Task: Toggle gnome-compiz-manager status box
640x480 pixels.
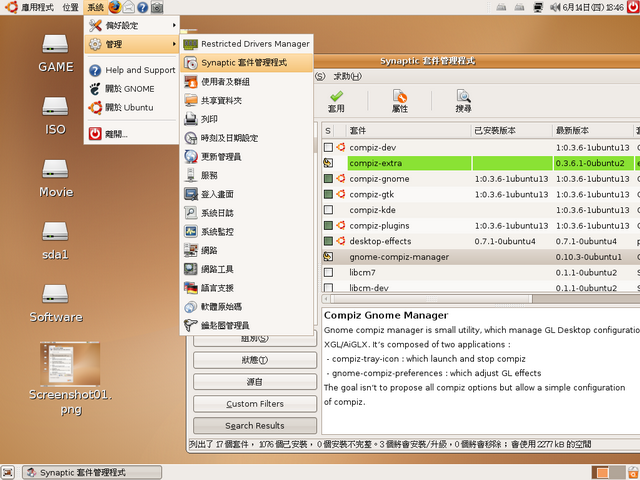Action: 328,257
